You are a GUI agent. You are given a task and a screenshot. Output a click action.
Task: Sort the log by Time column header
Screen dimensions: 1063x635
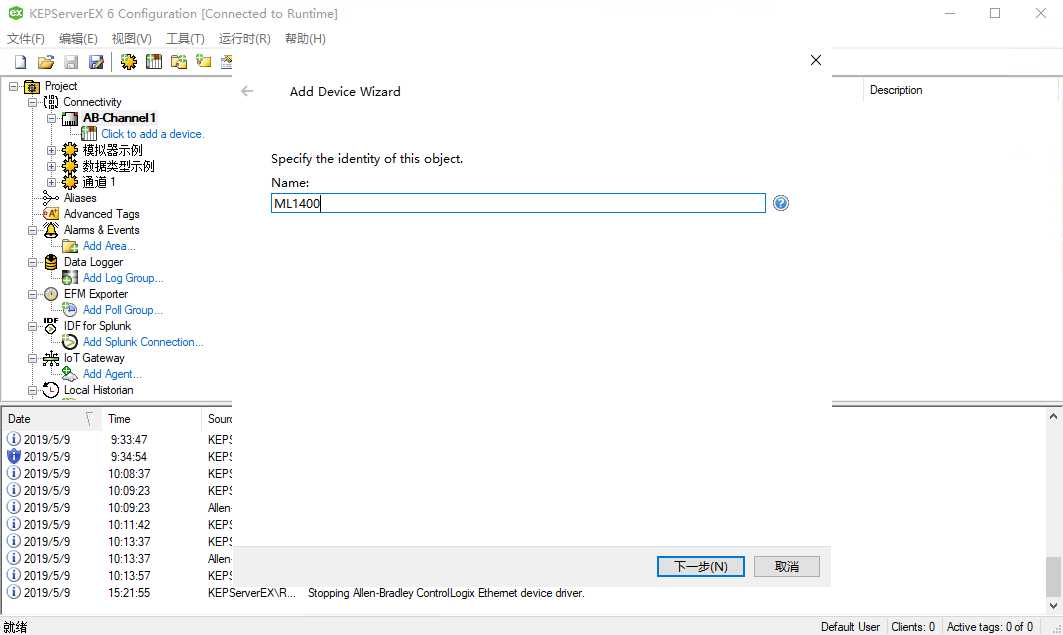click(x=152, y=419)
